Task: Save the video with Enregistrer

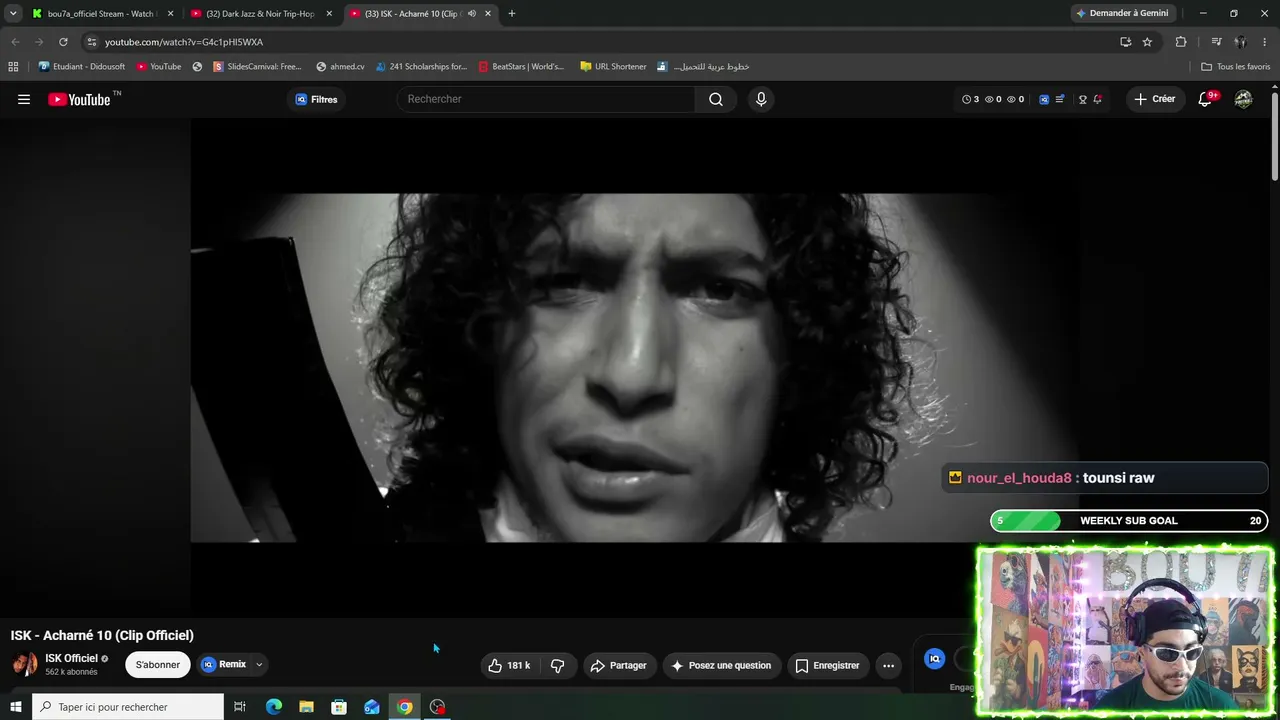Action: (x=827, y=665)
